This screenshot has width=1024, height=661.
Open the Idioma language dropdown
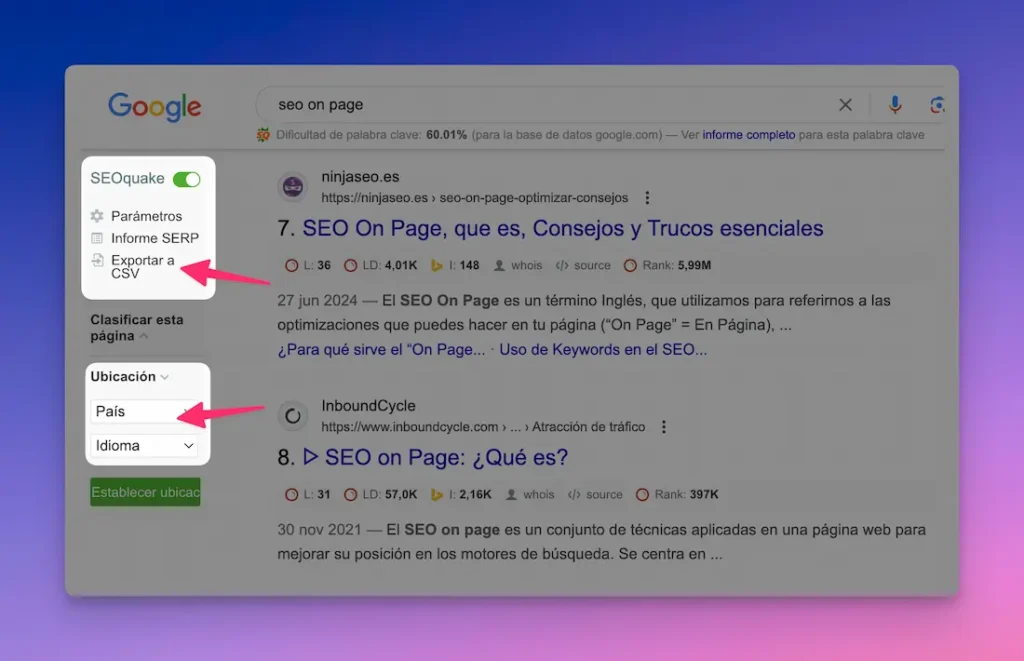point(144,445)
